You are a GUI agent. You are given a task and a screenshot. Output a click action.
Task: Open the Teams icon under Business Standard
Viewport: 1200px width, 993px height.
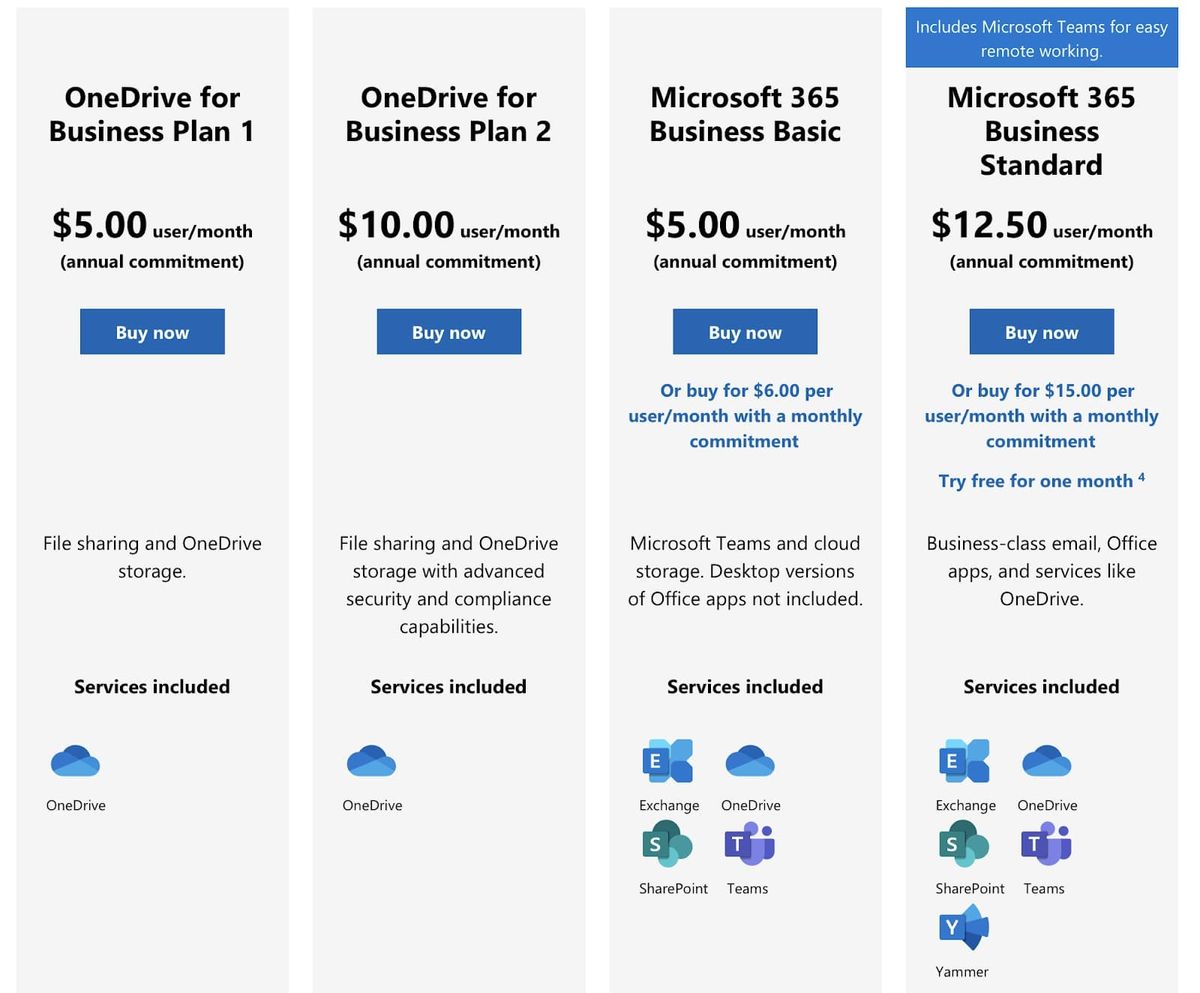coord(1044,845)
